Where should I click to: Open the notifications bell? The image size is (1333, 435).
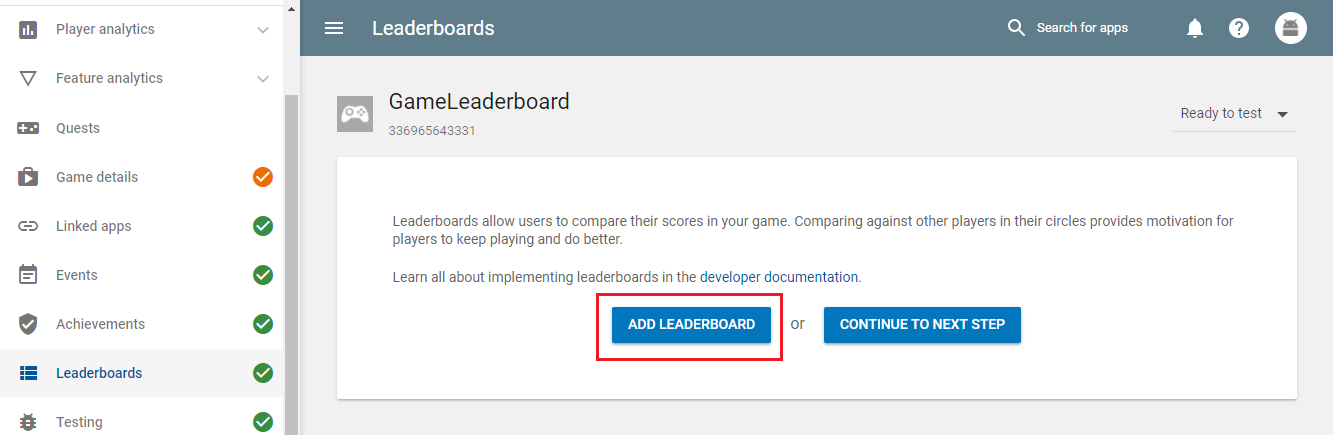point(1195,28)
